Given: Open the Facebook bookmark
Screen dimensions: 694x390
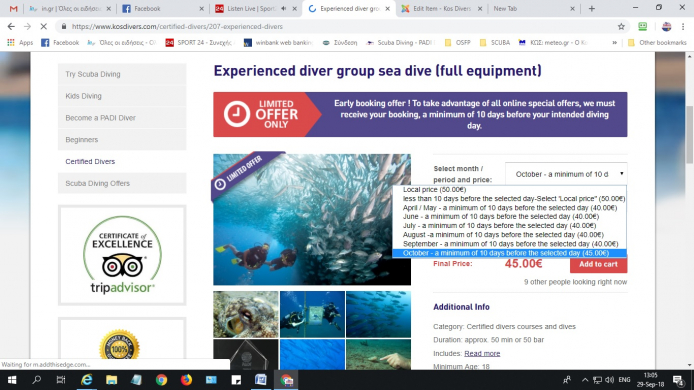Looking at the screenshot, I should tap(60, 42).
